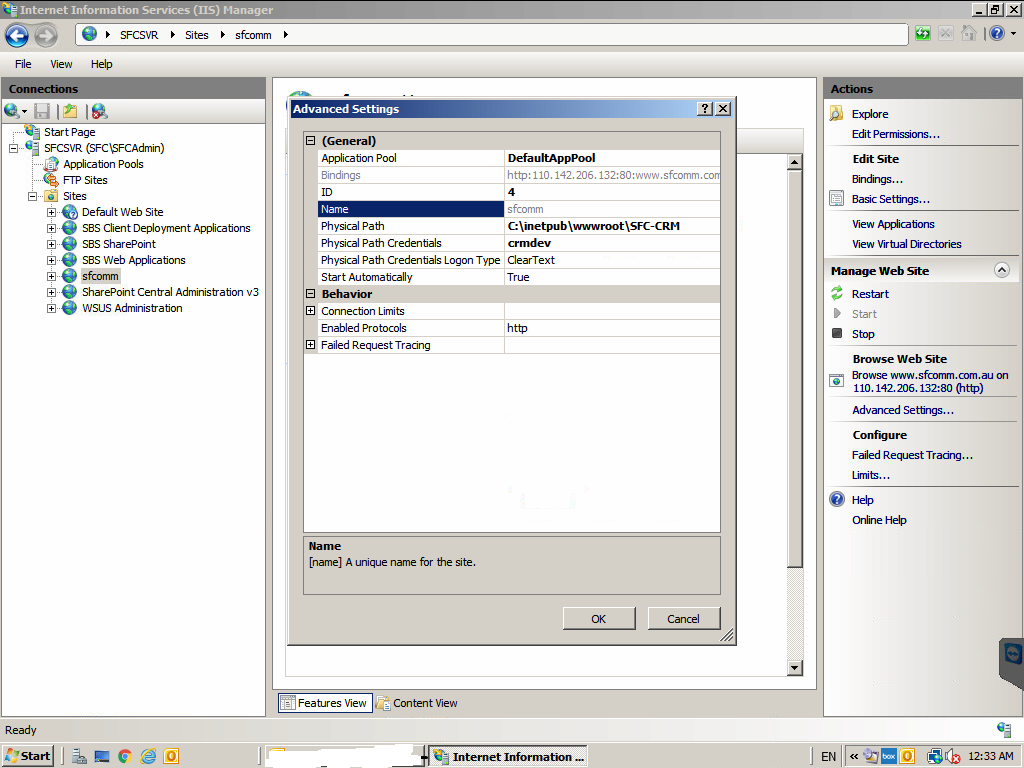This screenshot has height=768, width=1024.
Task: Switch to Content View tab
Action: pos(417,703)
